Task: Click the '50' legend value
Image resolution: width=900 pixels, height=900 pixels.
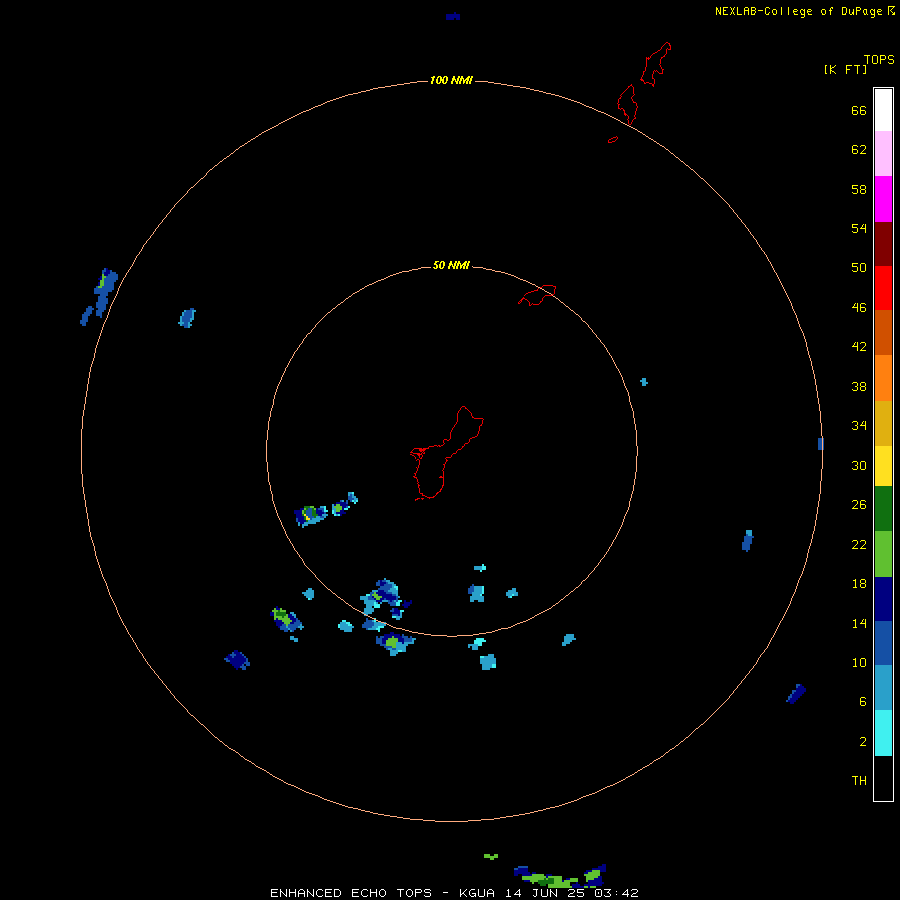Action: [859, 267]
